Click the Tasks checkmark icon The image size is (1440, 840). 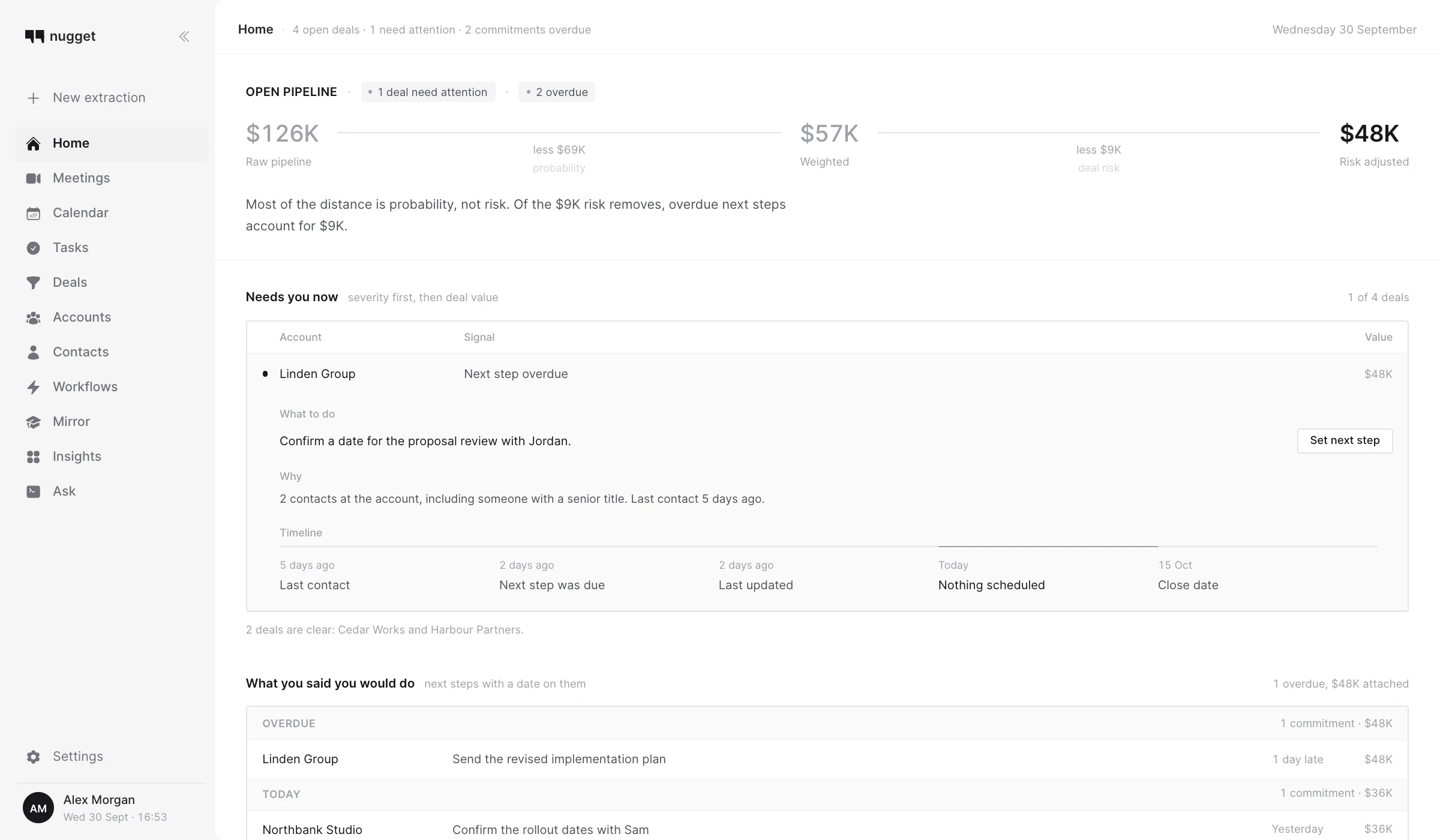pos(34,248)
